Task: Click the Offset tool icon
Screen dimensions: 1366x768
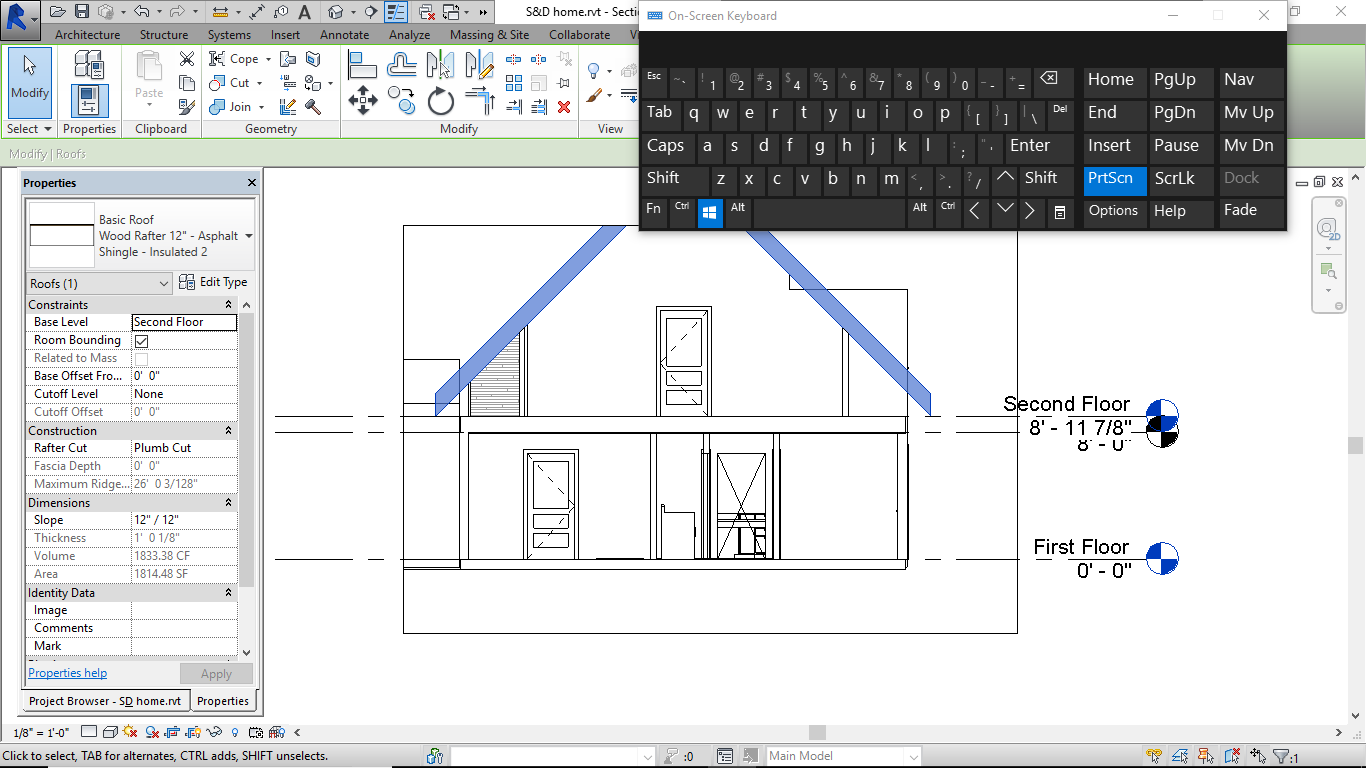Action: click(402, 64)
